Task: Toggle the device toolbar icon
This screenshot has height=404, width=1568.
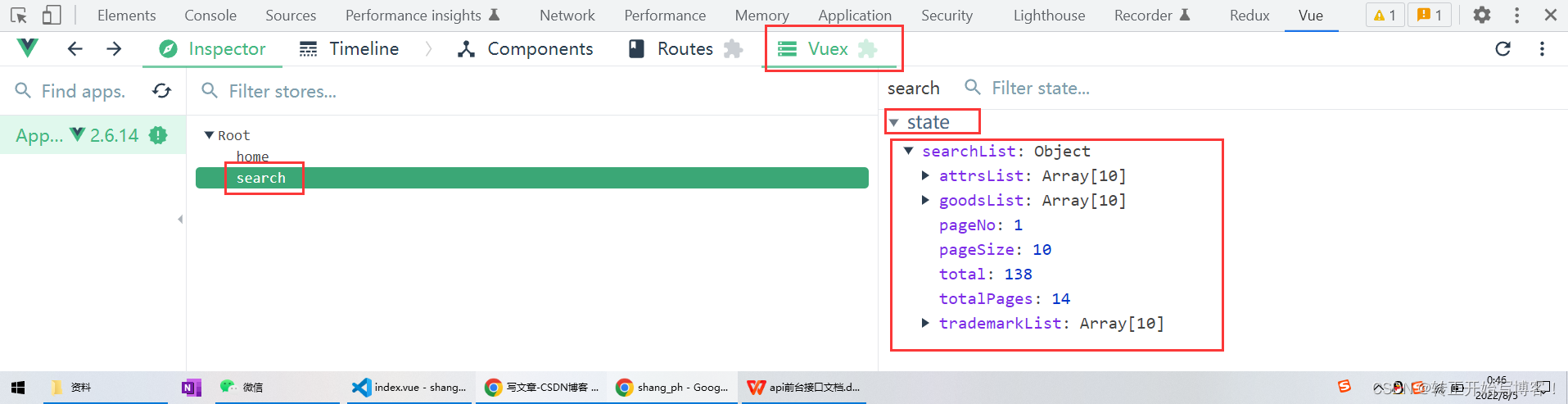Action: (52, 15)
